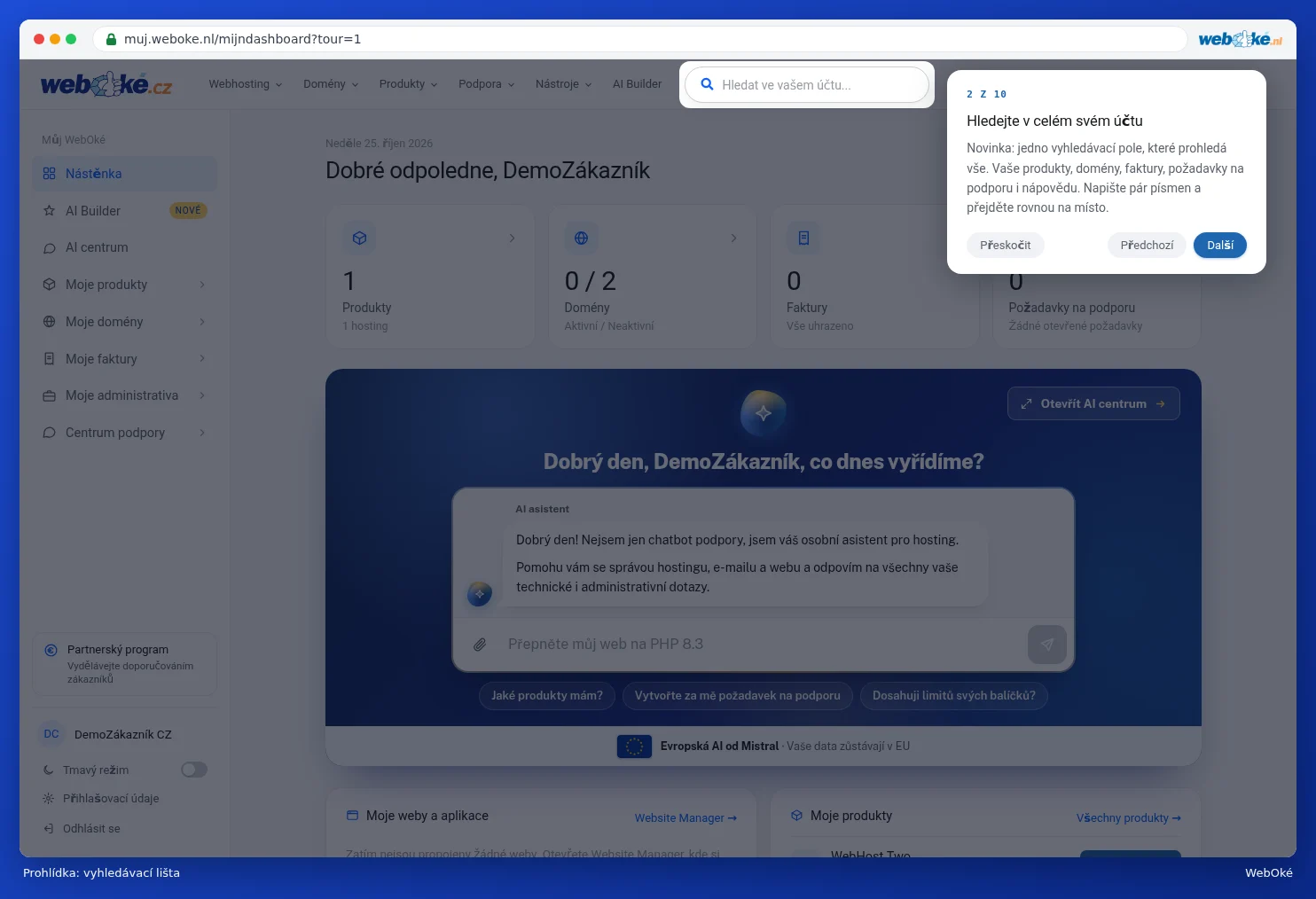Select AI Builder in the top navigation
Viewport: 1316px width, 899px height.
click(638, 84)
